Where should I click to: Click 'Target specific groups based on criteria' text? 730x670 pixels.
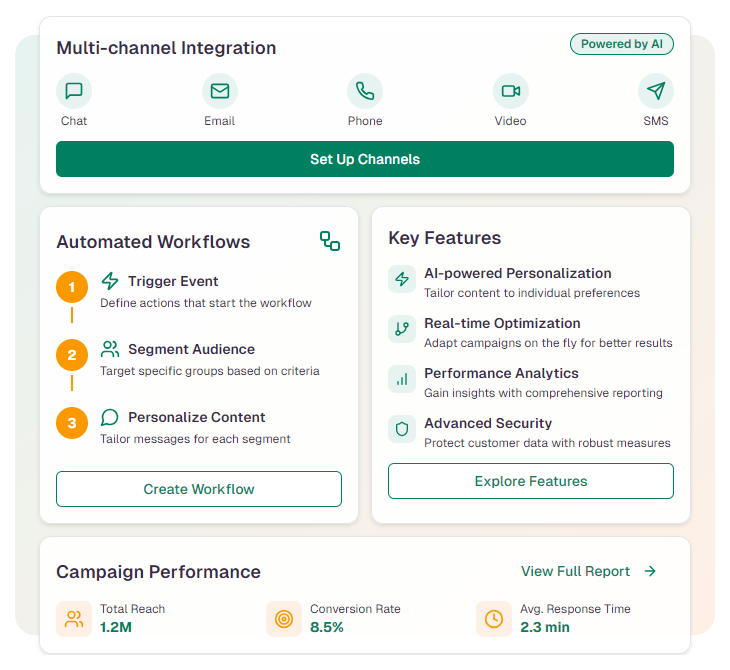210,371
